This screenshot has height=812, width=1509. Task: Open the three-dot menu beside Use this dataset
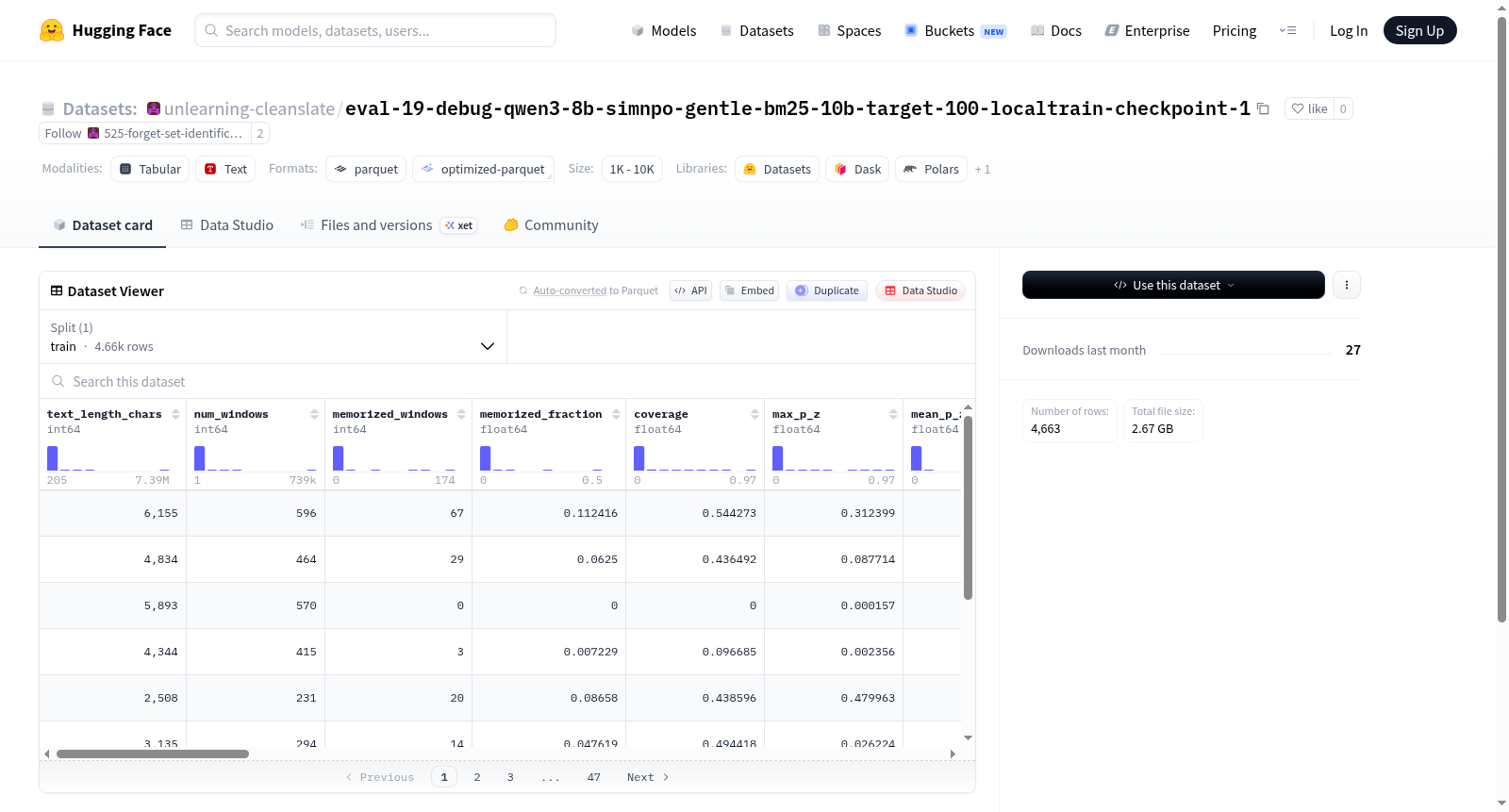click(x=1347, y=285)
